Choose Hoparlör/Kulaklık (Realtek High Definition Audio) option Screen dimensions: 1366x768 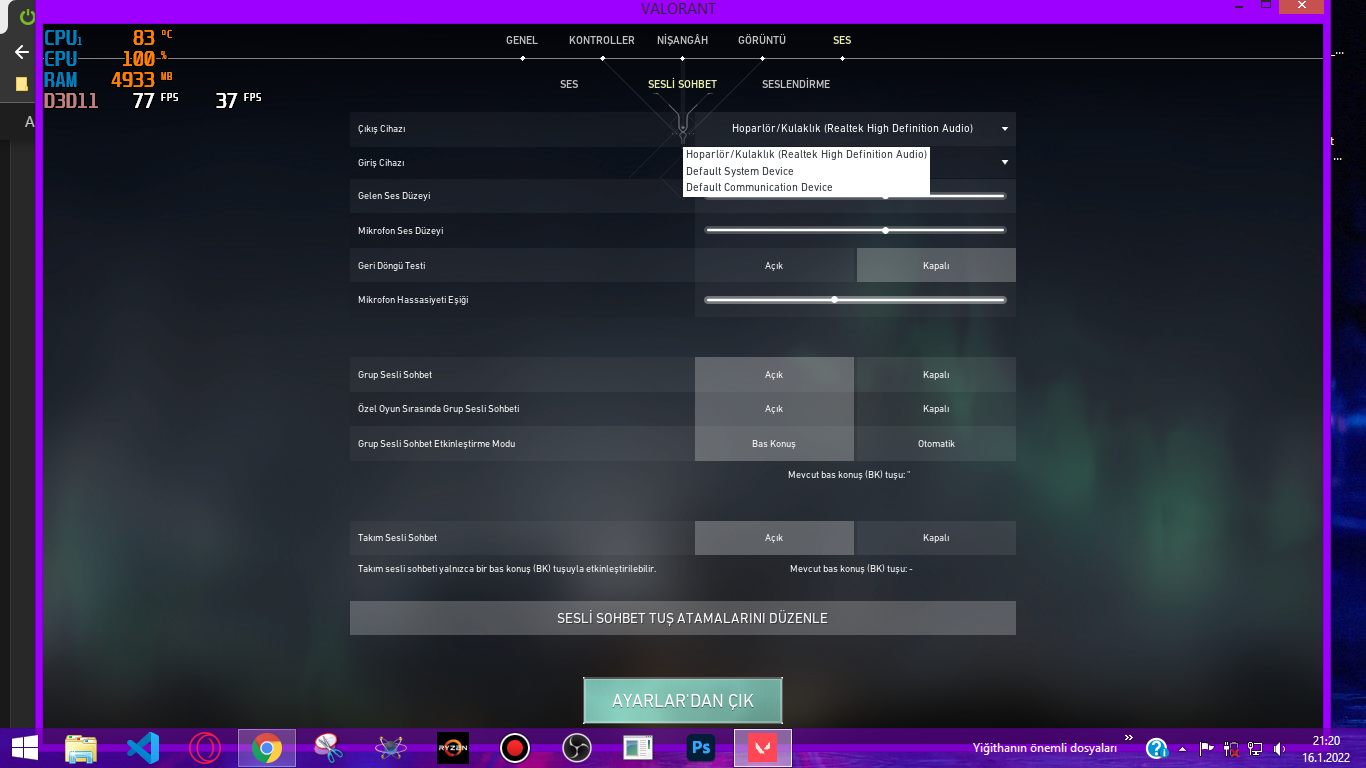click(806, 155)
